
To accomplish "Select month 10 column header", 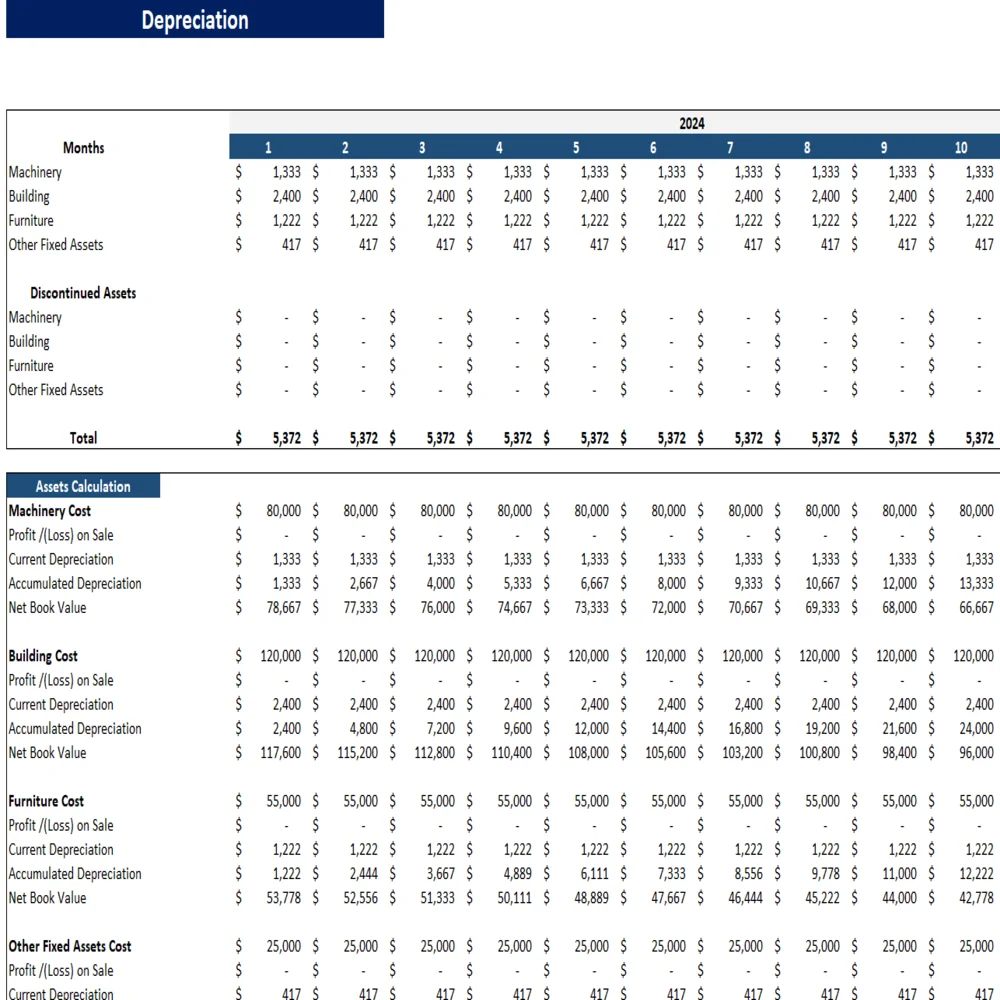I will pyautogui.click(x=960, y=148).
